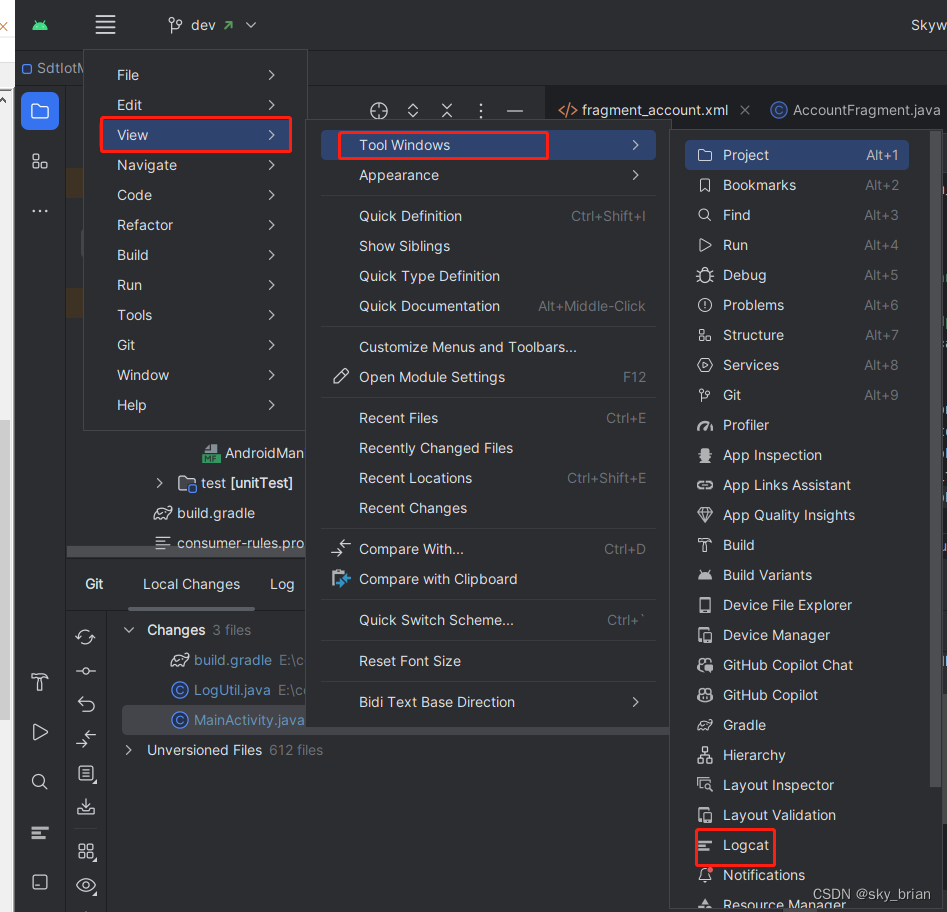The height and width of the screenshot is (912, 947).
Task: Open Debug tool window
Action: pyautogui.click(x=797, y=275)
